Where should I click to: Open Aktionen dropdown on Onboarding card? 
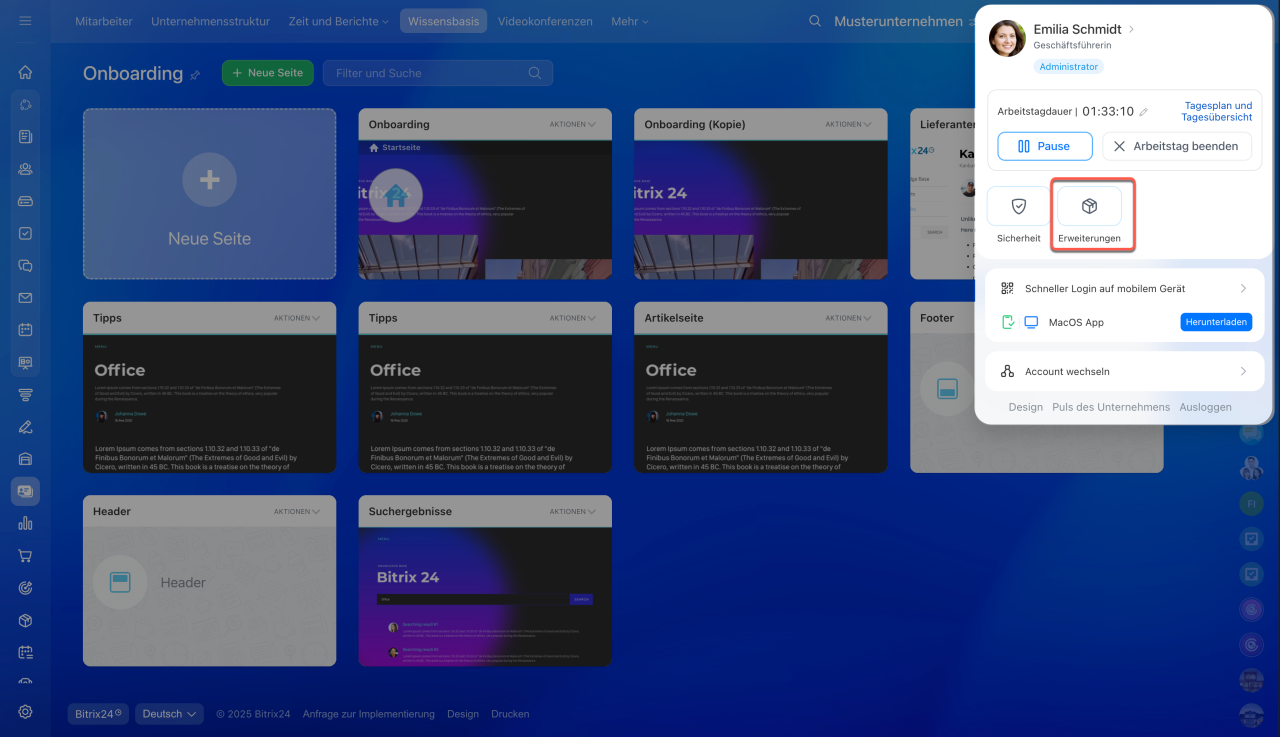pos(573,125)
